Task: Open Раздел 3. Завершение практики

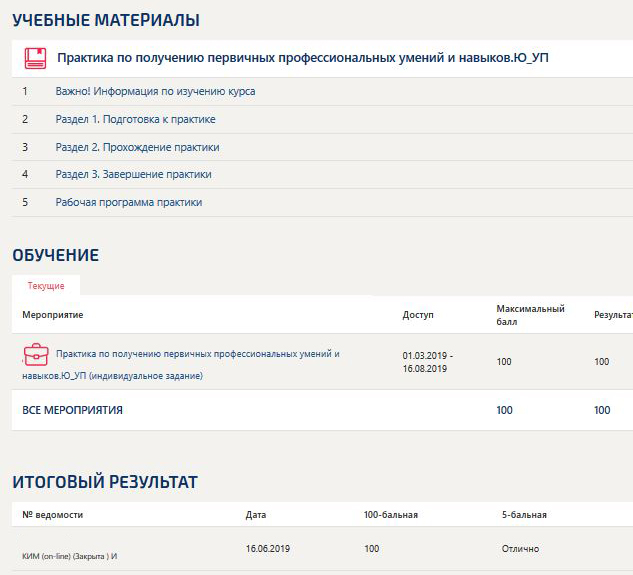Action: point(133,174)
